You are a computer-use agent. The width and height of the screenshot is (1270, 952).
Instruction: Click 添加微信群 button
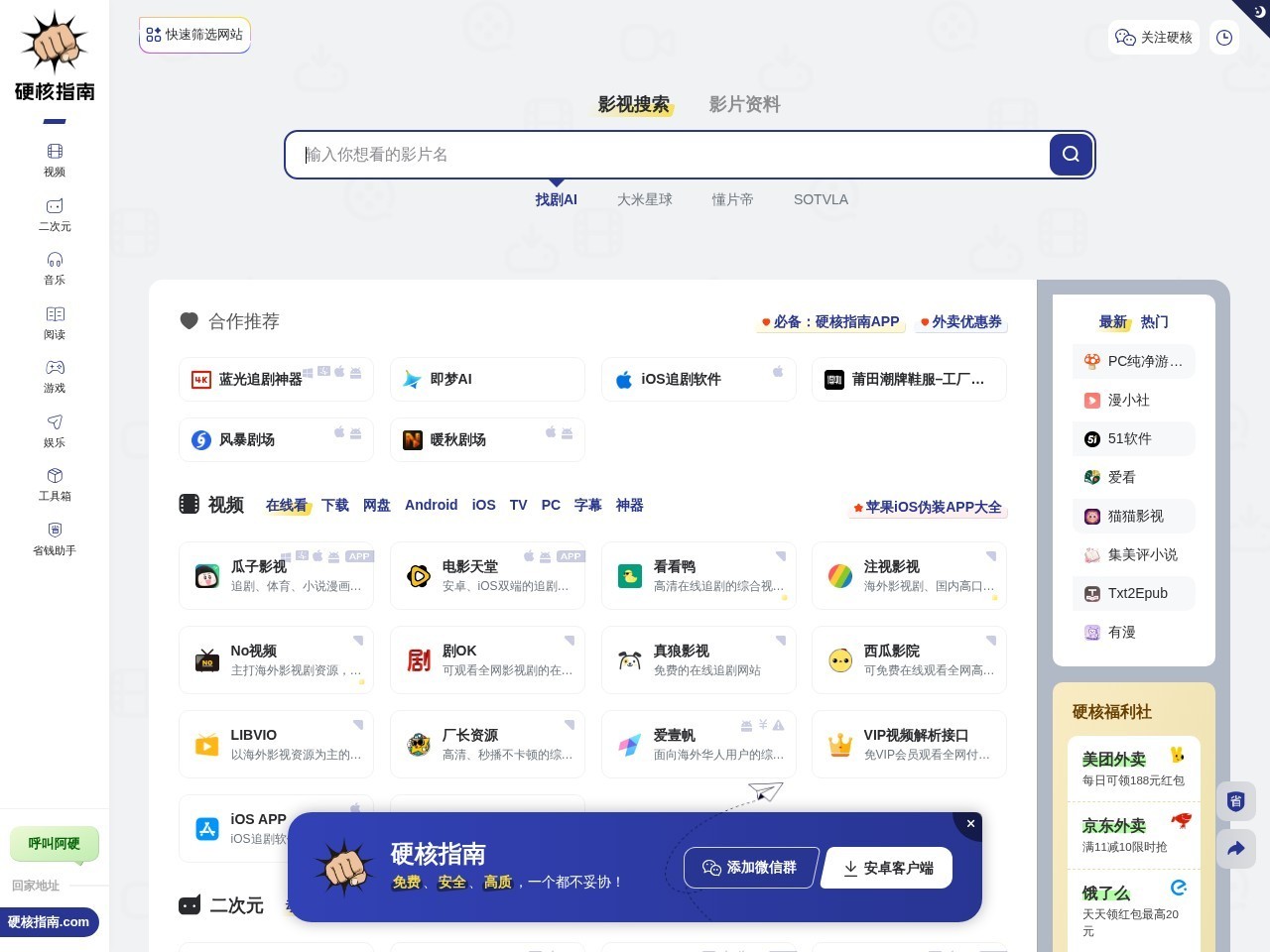(751, 868)
